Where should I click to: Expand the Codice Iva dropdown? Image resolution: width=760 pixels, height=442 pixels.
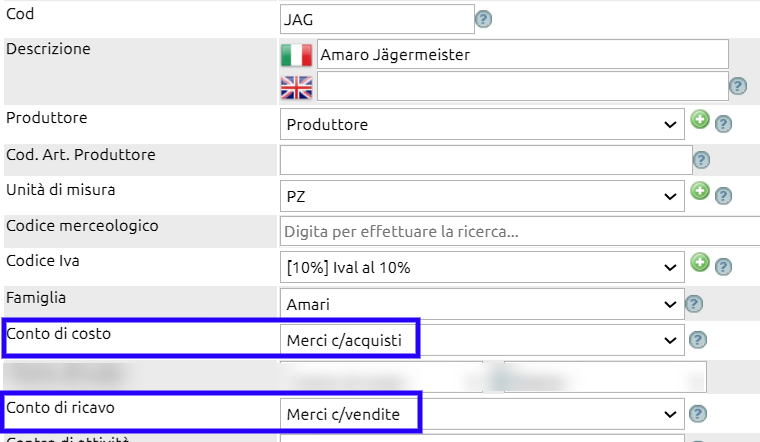tap(482, 267)
